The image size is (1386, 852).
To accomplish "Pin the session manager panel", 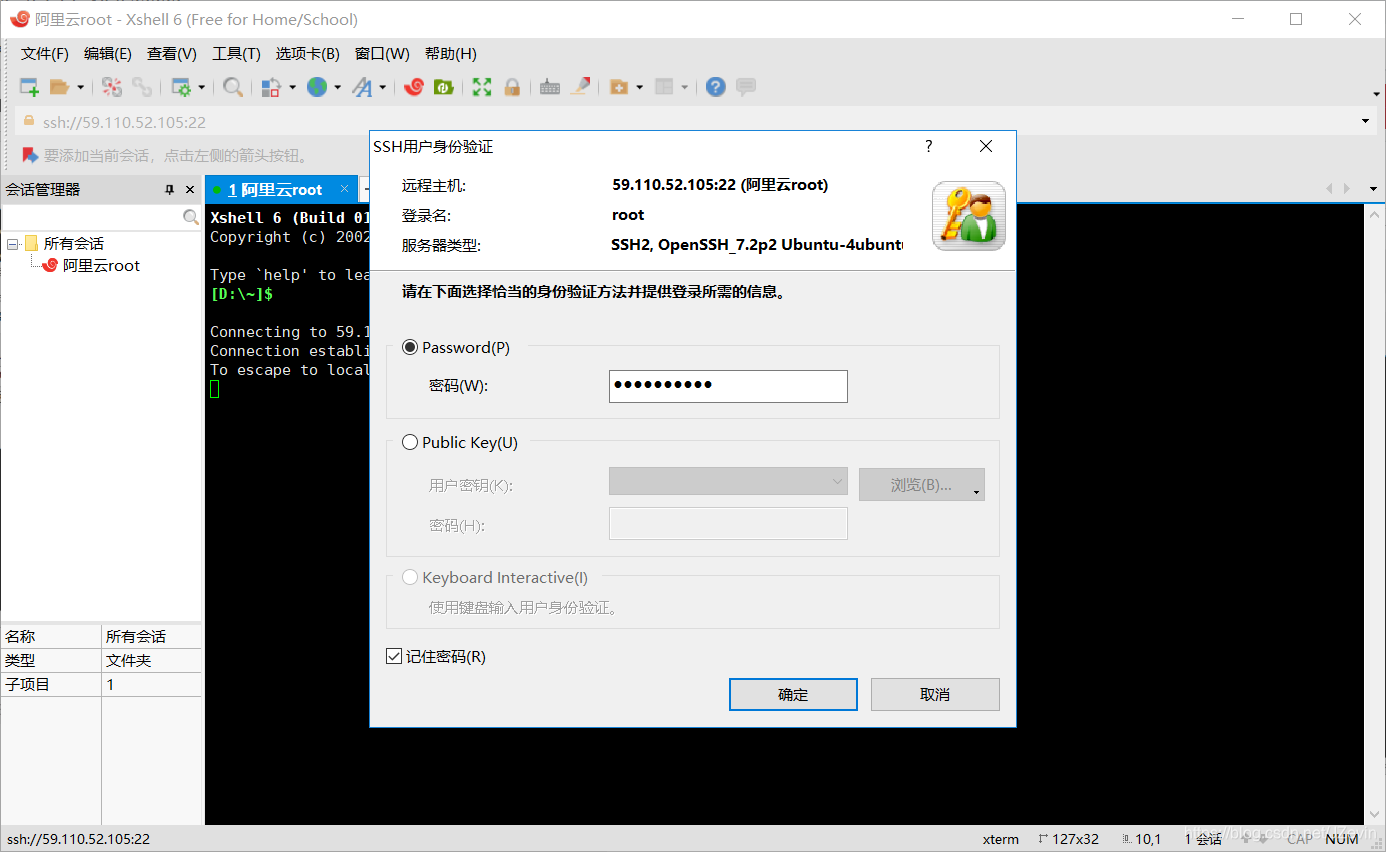I will coord(169,189).
